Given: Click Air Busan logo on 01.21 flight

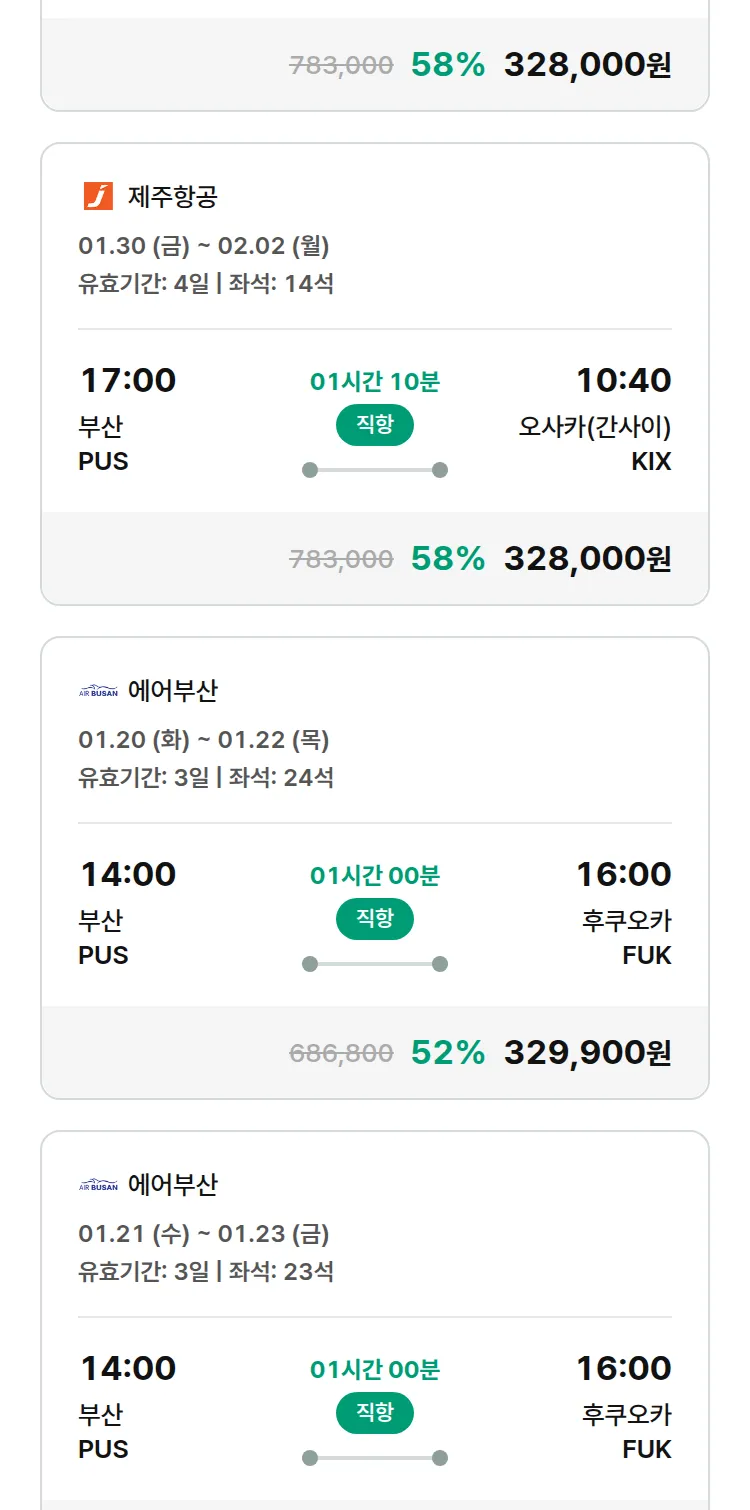Looking at the screenshot, I should [x=98, y=1185].
